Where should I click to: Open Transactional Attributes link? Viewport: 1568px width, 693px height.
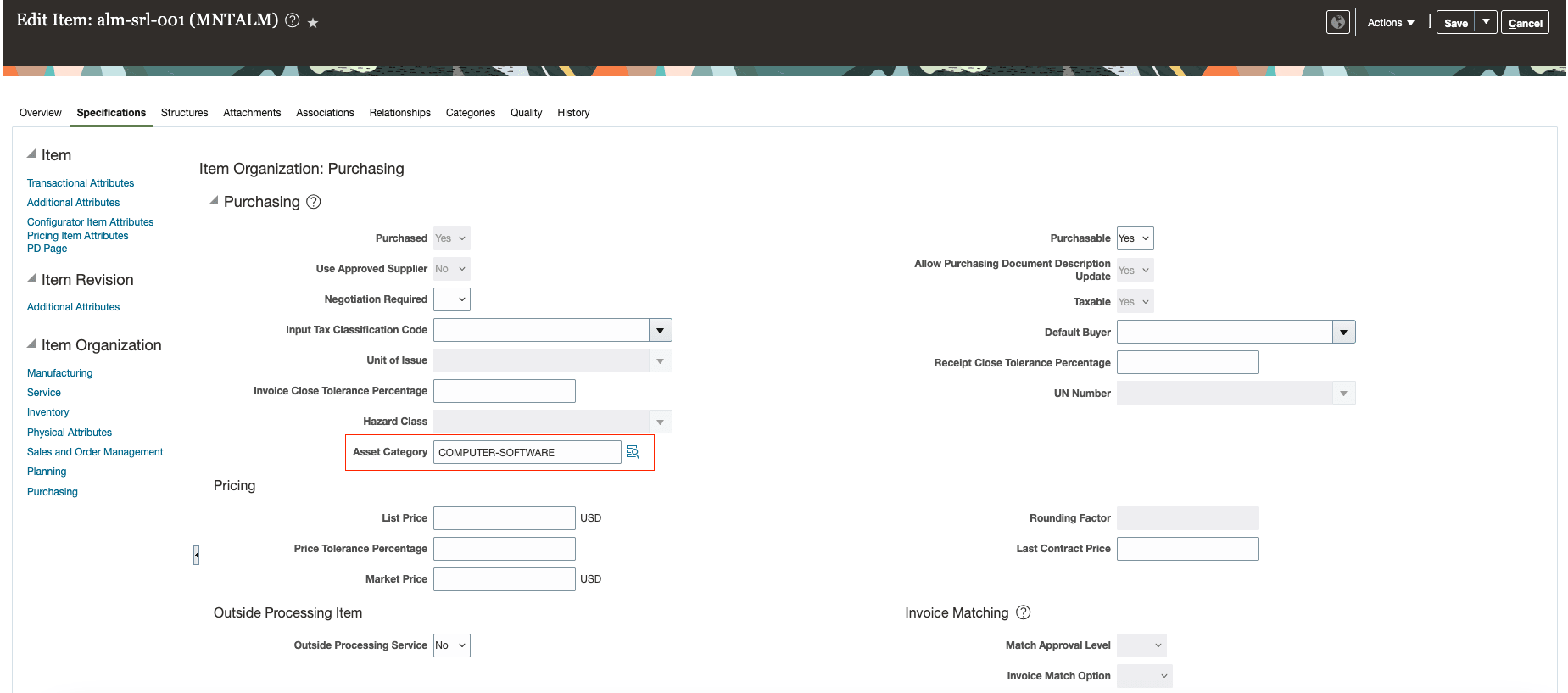81,183
